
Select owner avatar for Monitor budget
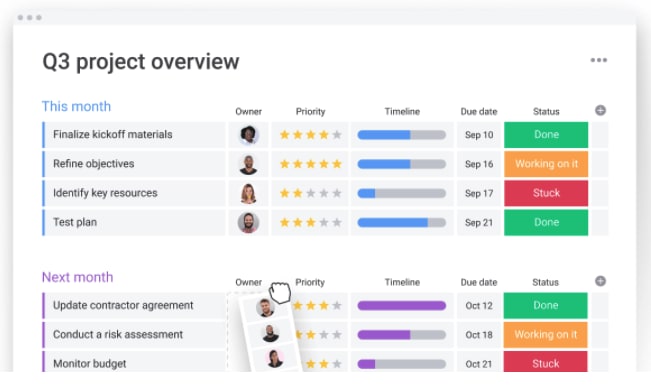click(x=275, y=359)
